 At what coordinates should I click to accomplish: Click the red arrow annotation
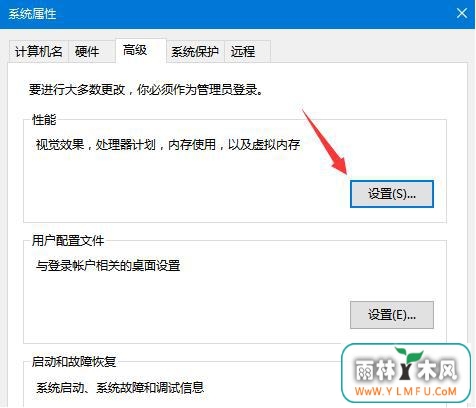tap(325, 141)
